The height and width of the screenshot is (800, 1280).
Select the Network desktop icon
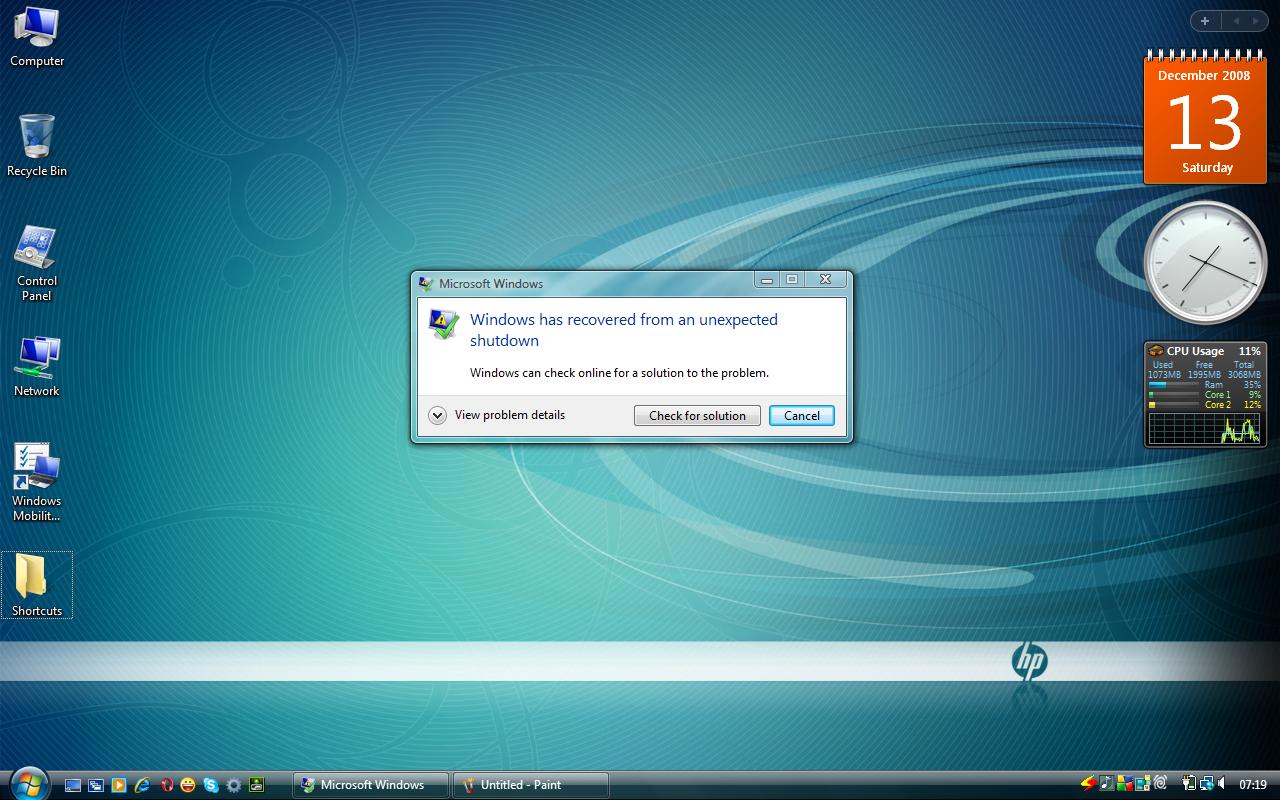pos(37,367)
